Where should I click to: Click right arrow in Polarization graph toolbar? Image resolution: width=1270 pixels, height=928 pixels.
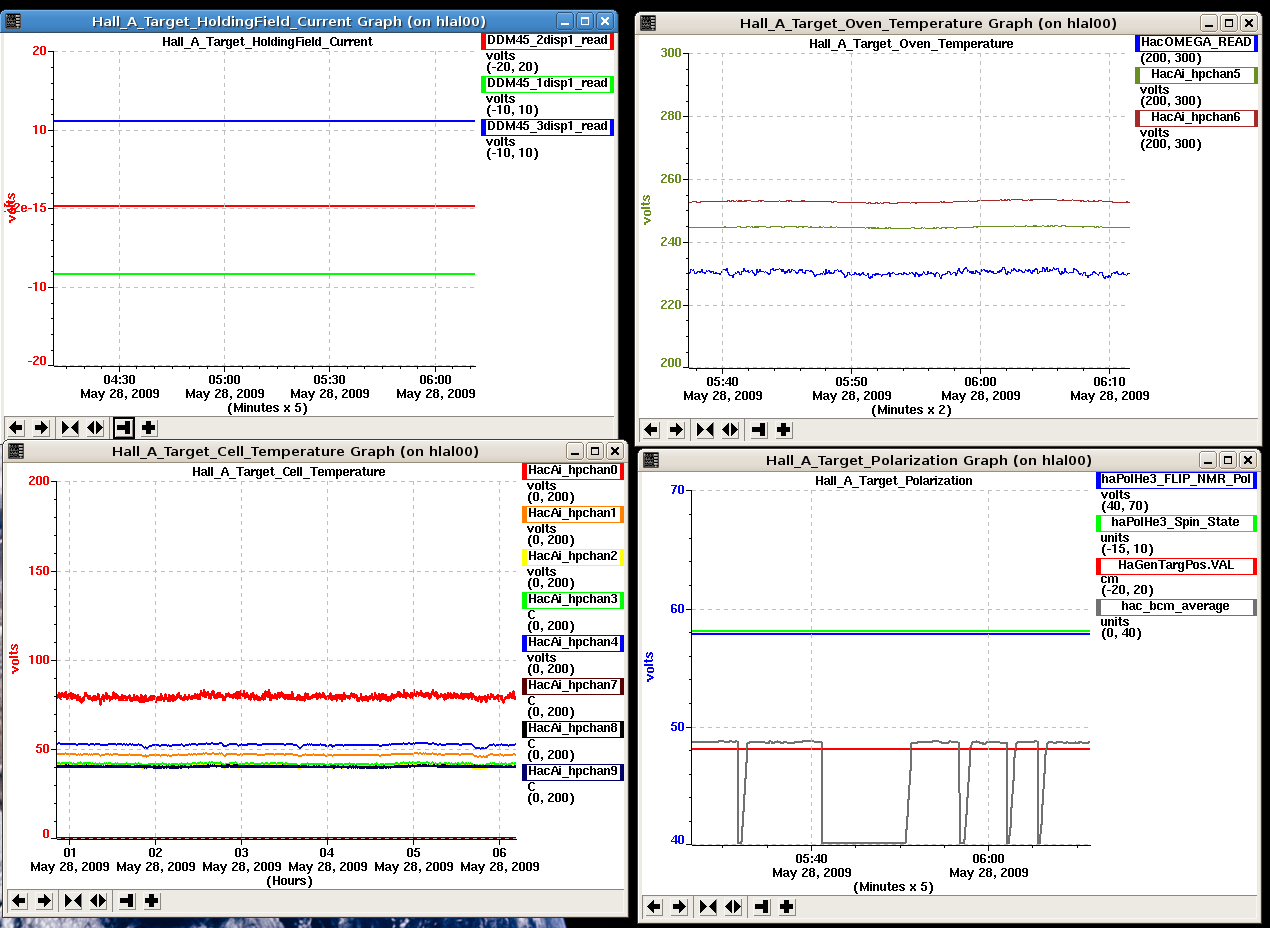click(x=679, y=907)
